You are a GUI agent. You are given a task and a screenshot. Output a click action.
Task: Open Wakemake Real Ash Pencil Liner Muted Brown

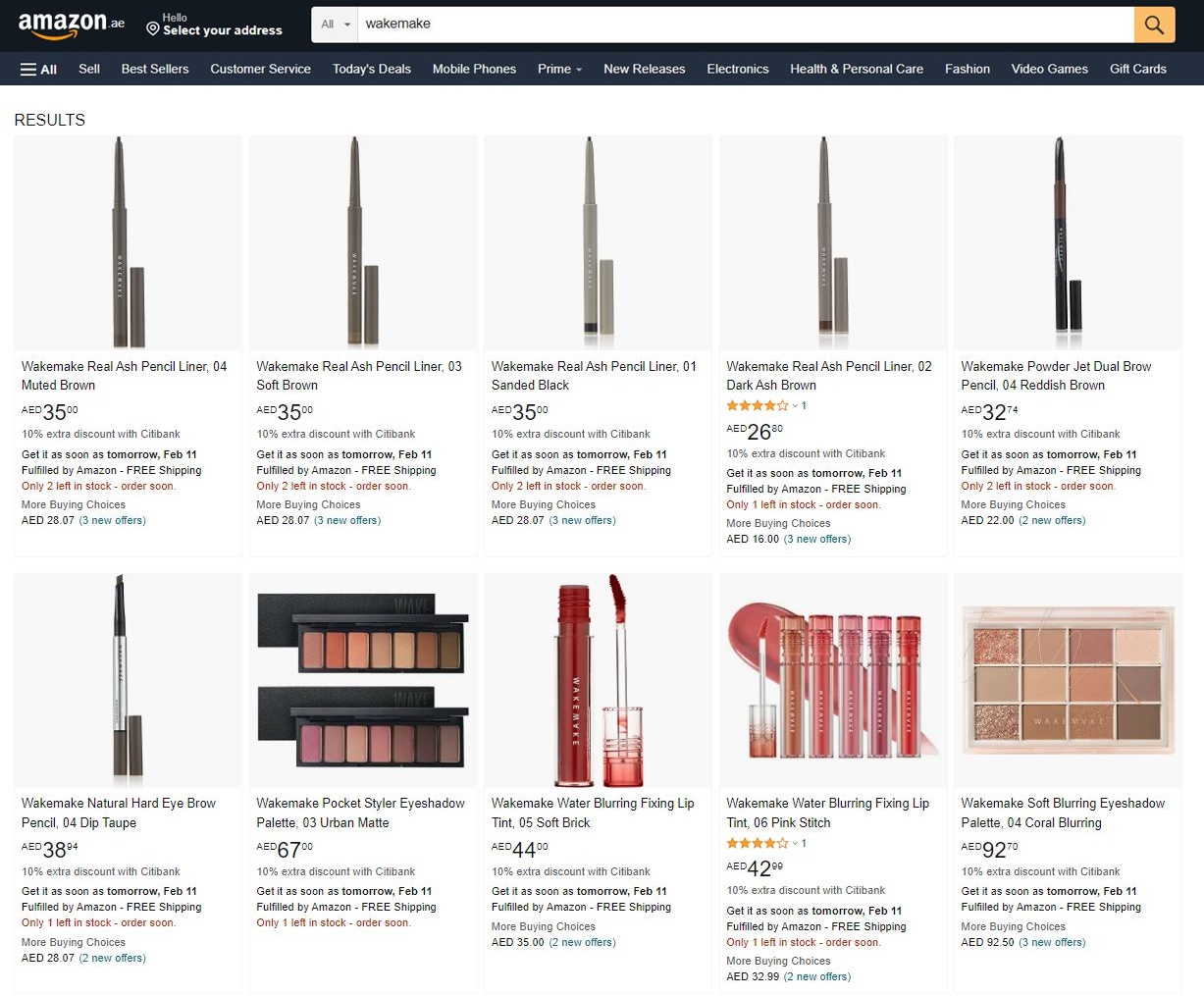pos(124,375)
